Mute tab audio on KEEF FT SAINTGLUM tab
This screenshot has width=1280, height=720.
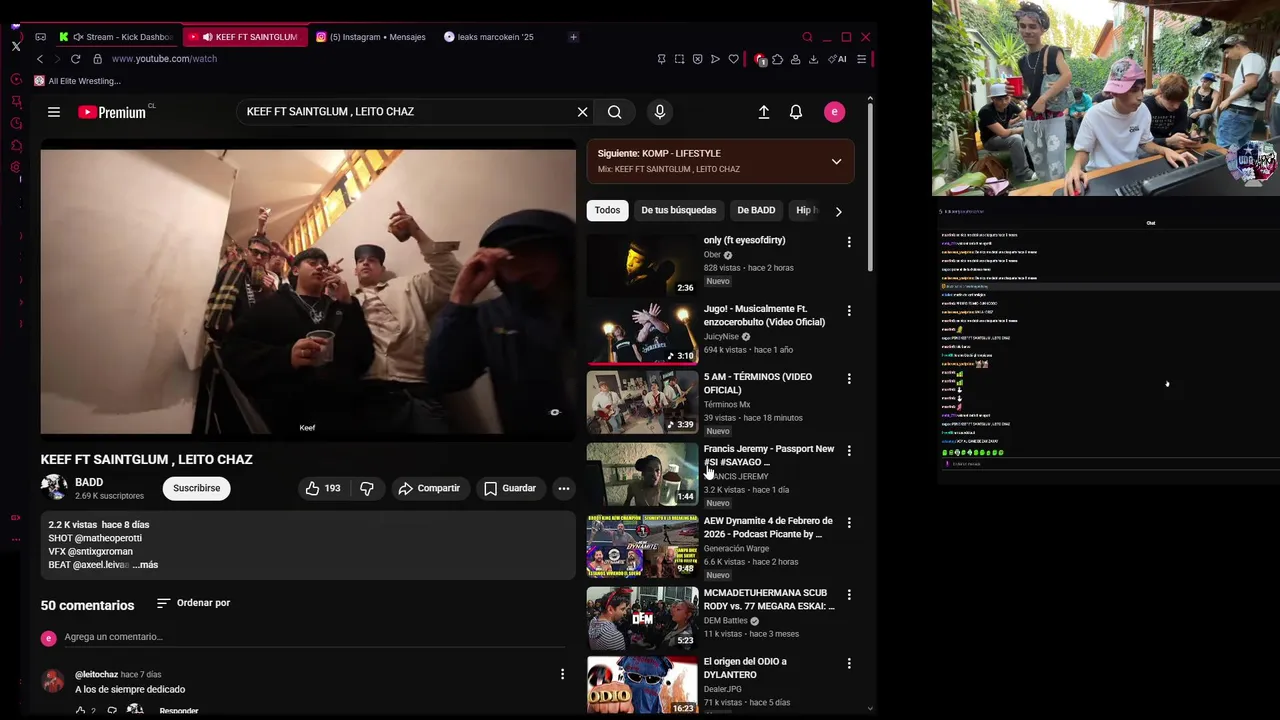pos(207,37)
